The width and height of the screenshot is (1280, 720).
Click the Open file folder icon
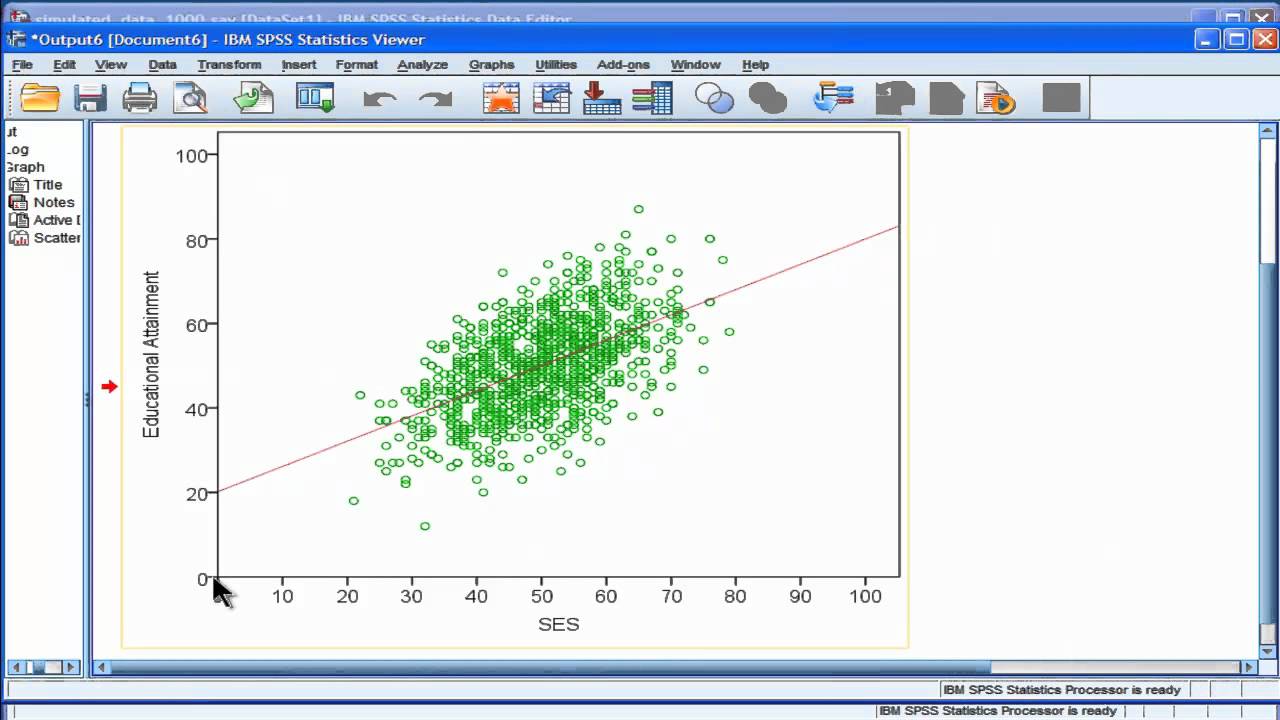click(40, 98)
